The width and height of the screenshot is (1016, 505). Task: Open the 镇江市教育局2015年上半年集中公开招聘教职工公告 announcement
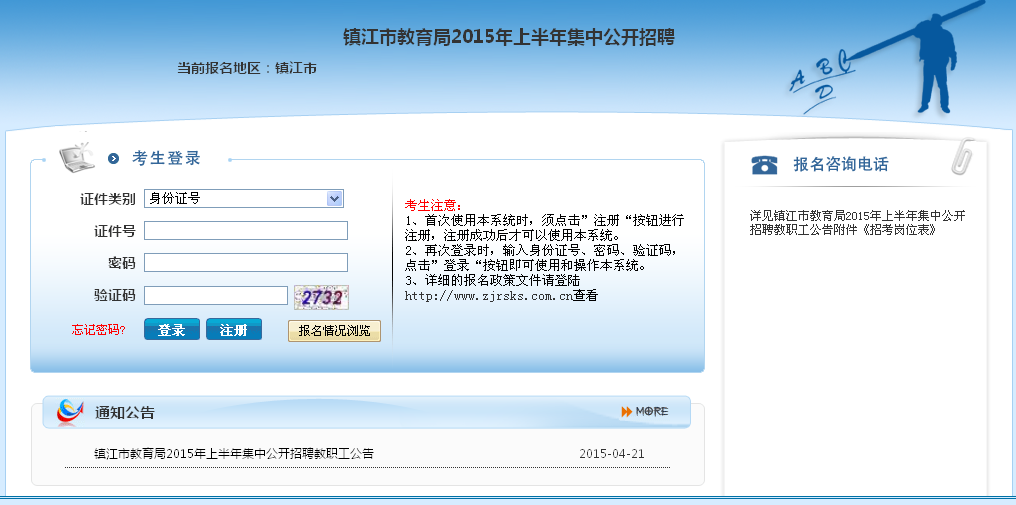point(234,453)
